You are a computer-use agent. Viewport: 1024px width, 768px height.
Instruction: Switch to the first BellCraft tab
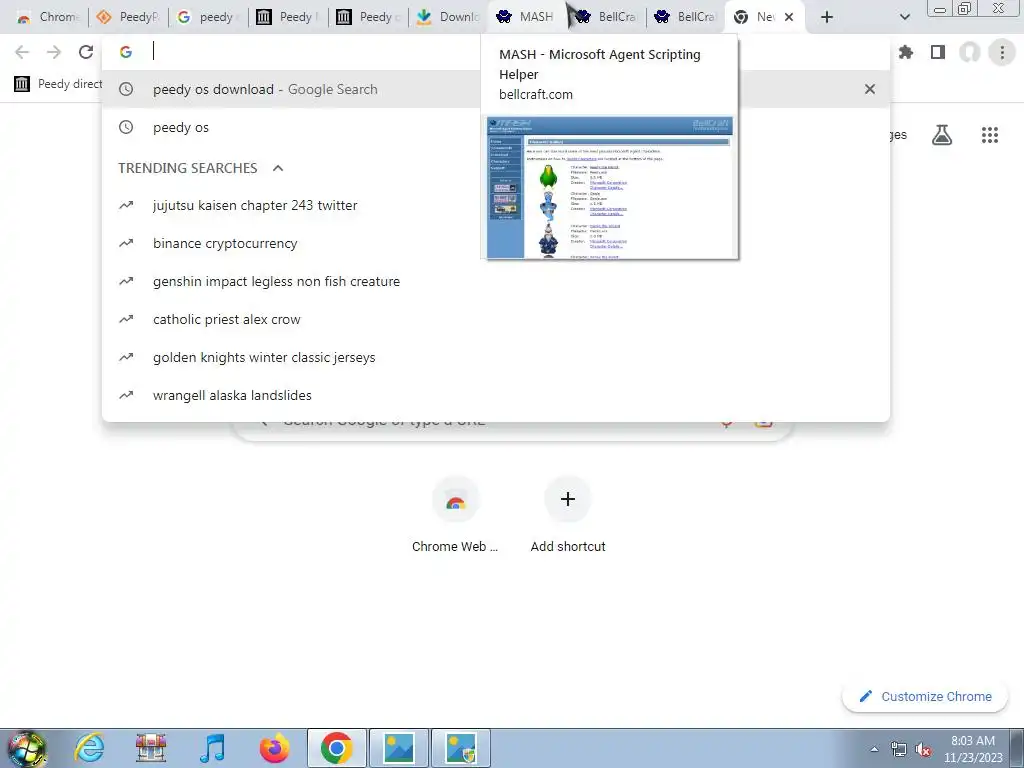pyautogui.click(x=607, y=17)
